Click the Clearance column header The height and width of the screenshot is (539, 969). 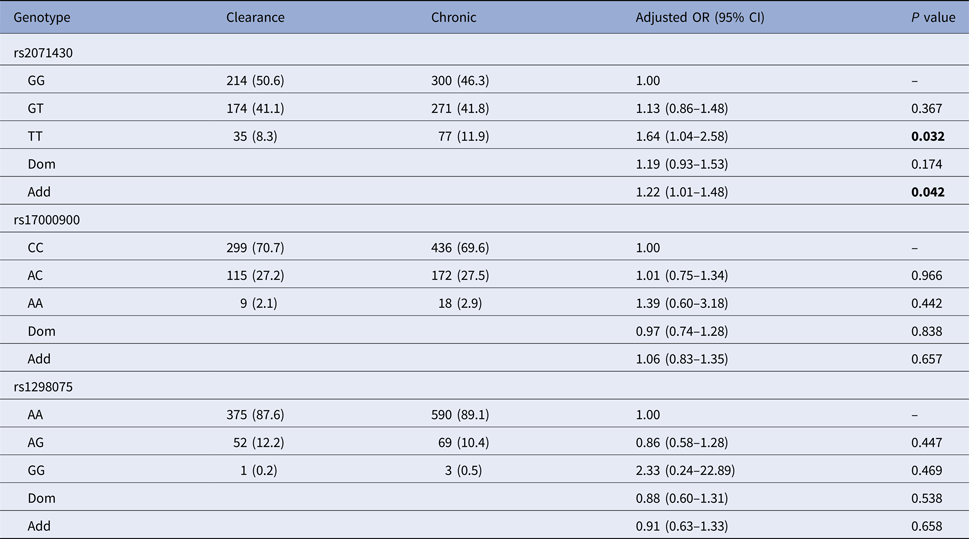255,18
